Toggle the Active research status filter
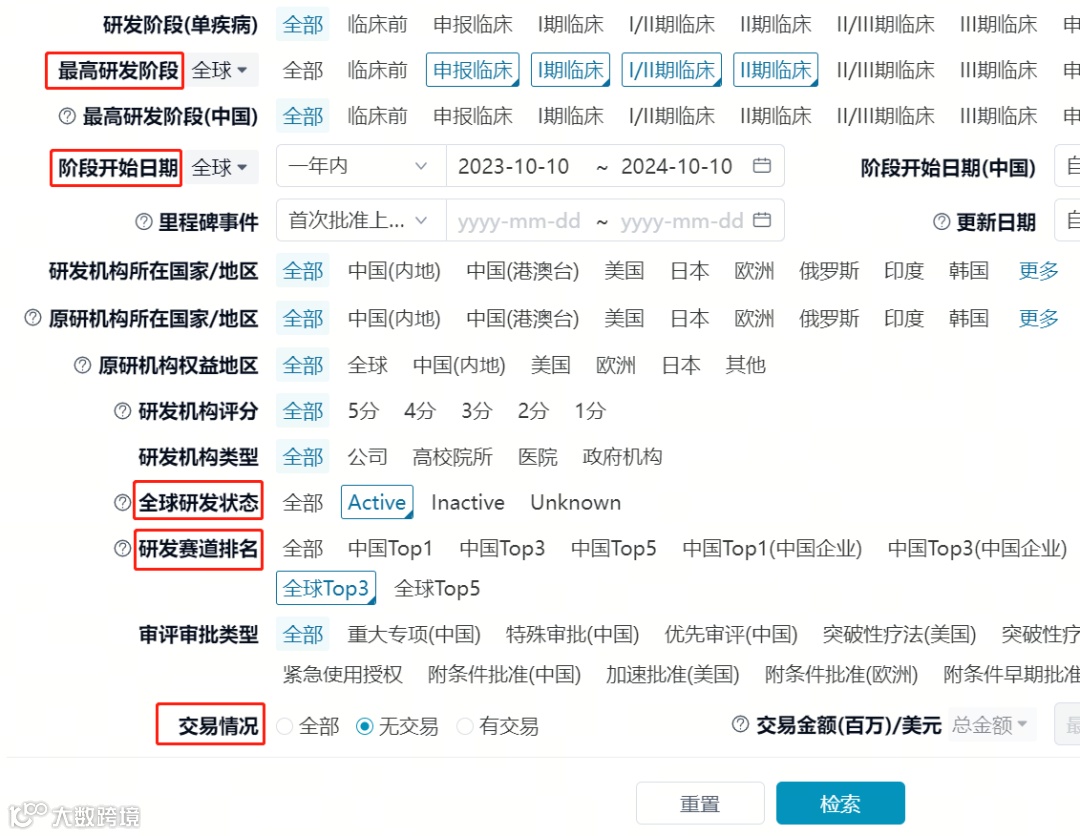1080x836 pixels. point(377,502)
